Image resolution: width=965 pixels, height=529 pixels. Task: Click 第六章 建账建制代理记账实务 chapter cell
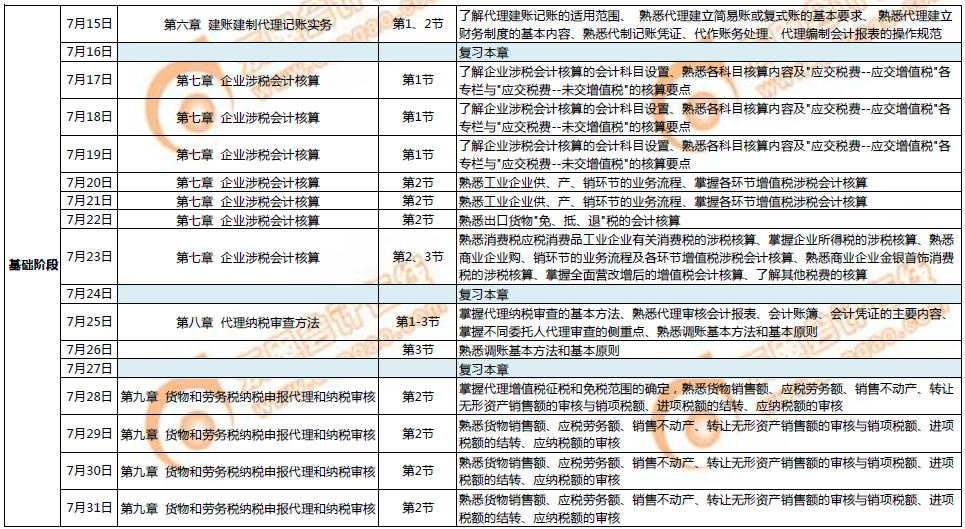pos(248,24)
